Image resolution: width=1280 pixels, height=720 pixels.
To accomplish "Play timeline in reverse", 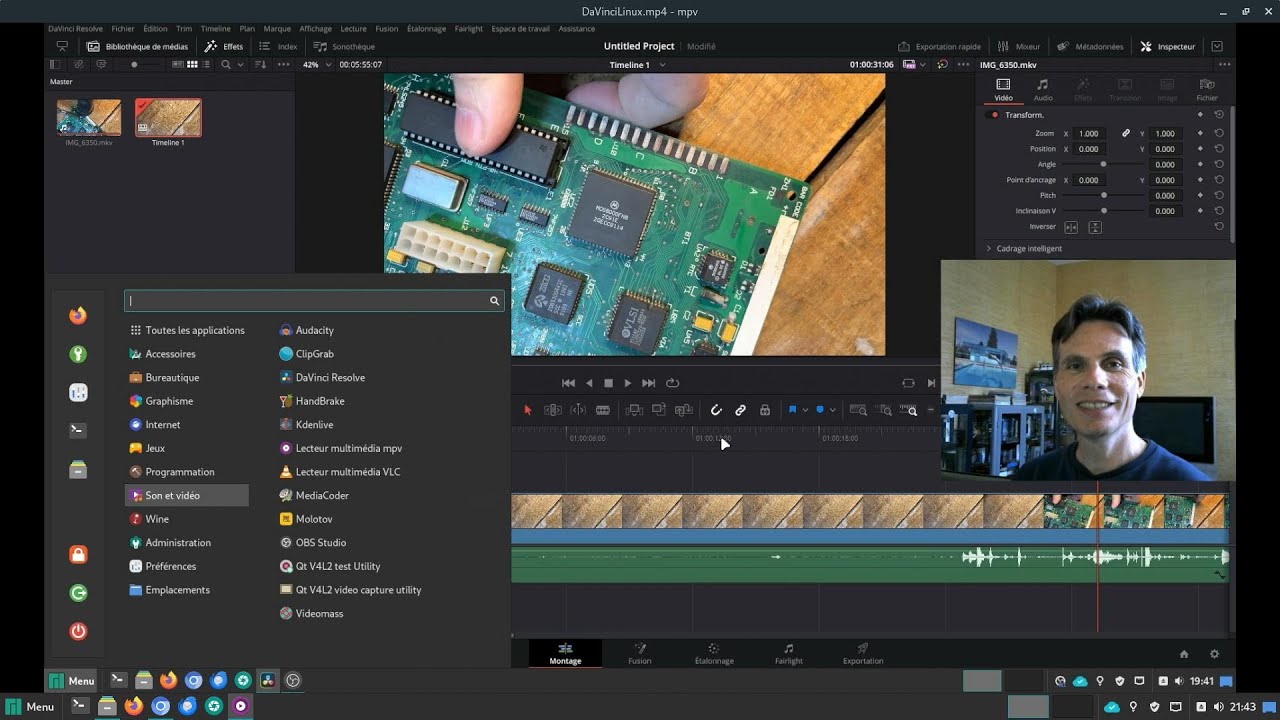I will [589, 383].
